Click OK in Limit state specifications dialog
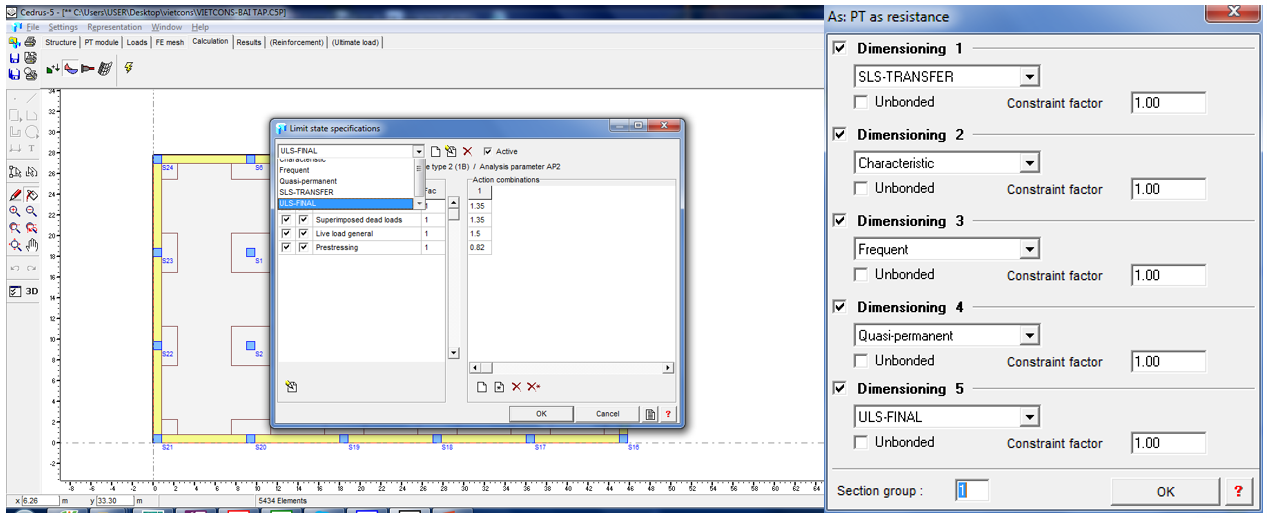Screen dimensions: 1267x518 pyautogui.click(x=541, y=414)
